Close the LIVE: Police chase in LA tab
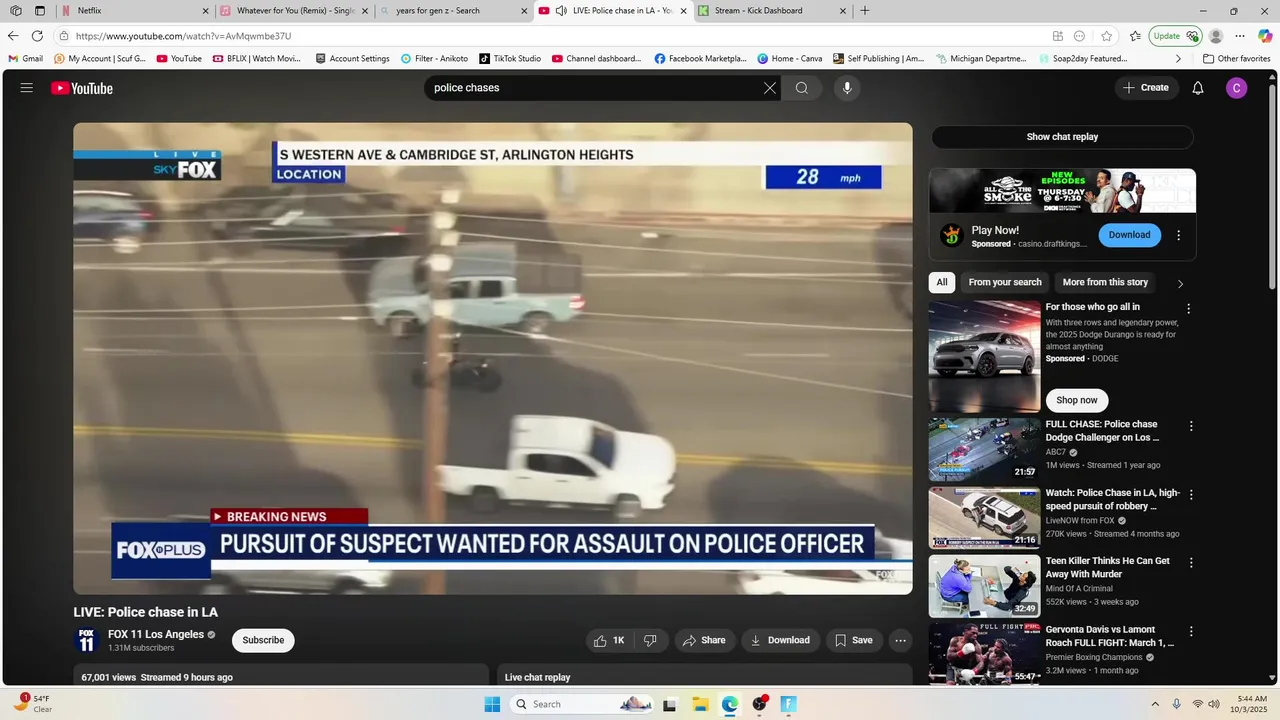Screen dimensions: 1280x720 [x=684, y=11]
